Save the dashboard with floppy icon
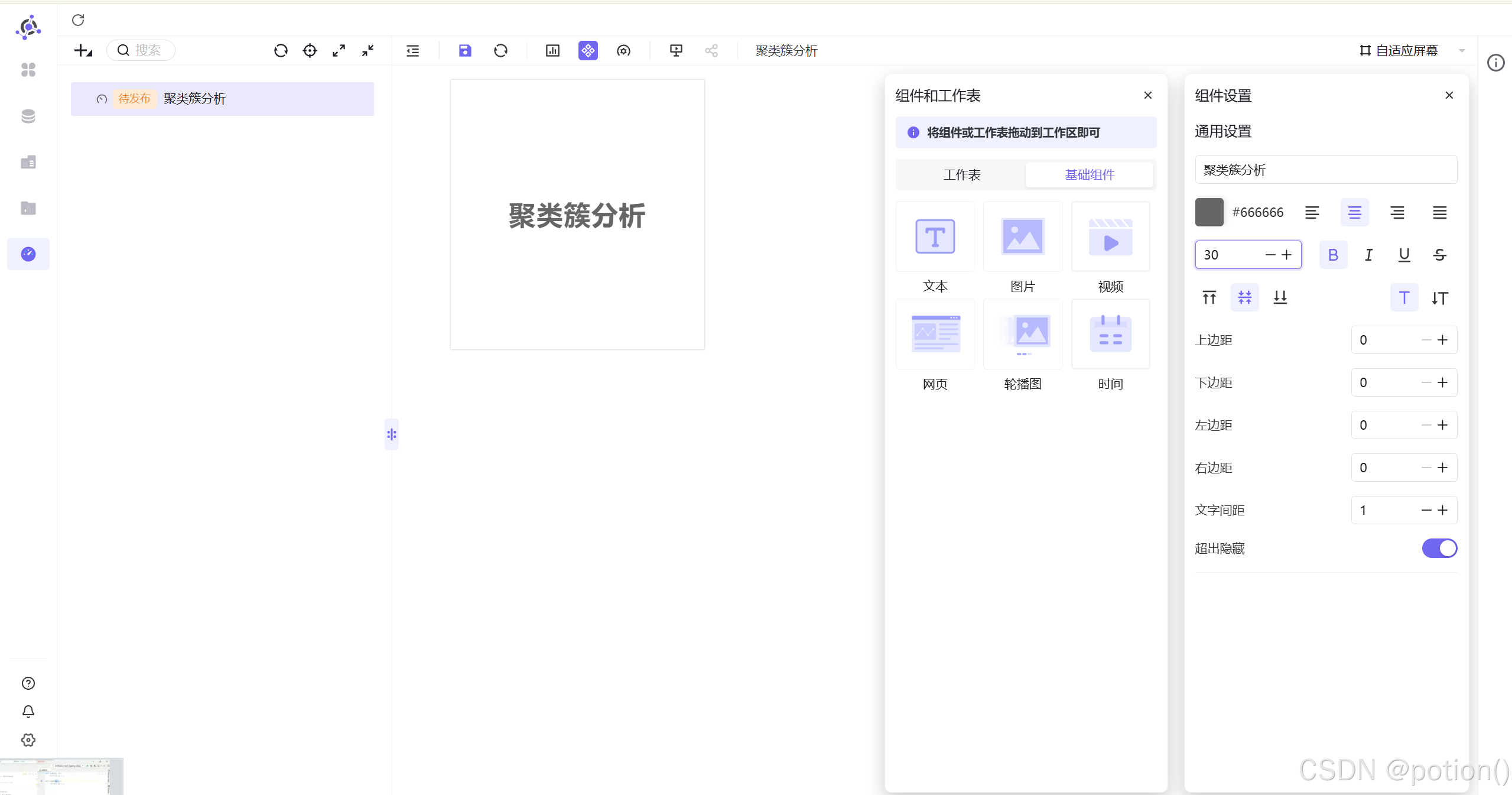Screen dimensions: 1512x795 (465, 51)
